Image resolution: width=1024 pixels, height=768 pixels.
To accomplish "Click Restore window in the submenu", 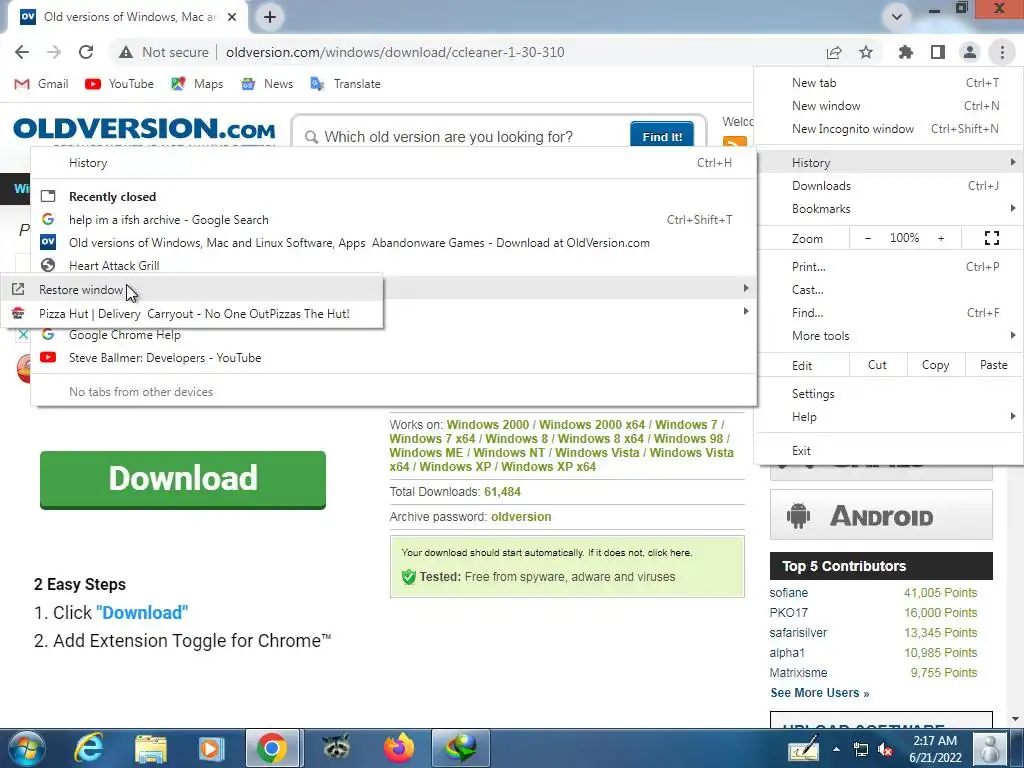I will coord(192,289).
